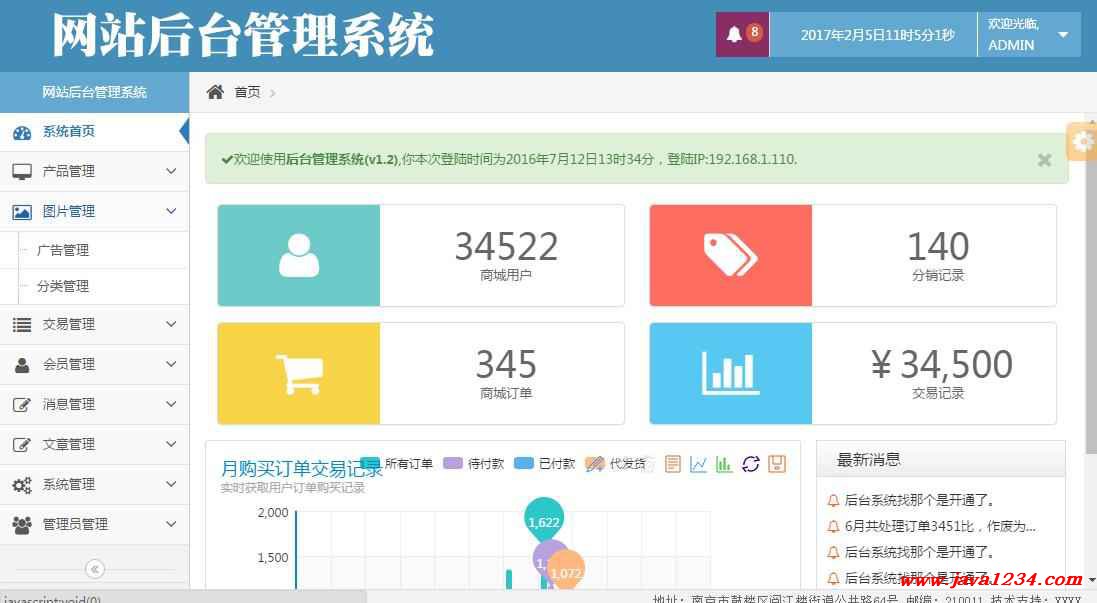Click the 最新消息 panel heading
The width and height of the screenshot is (1097, 603).
click(x=868, y=460)
